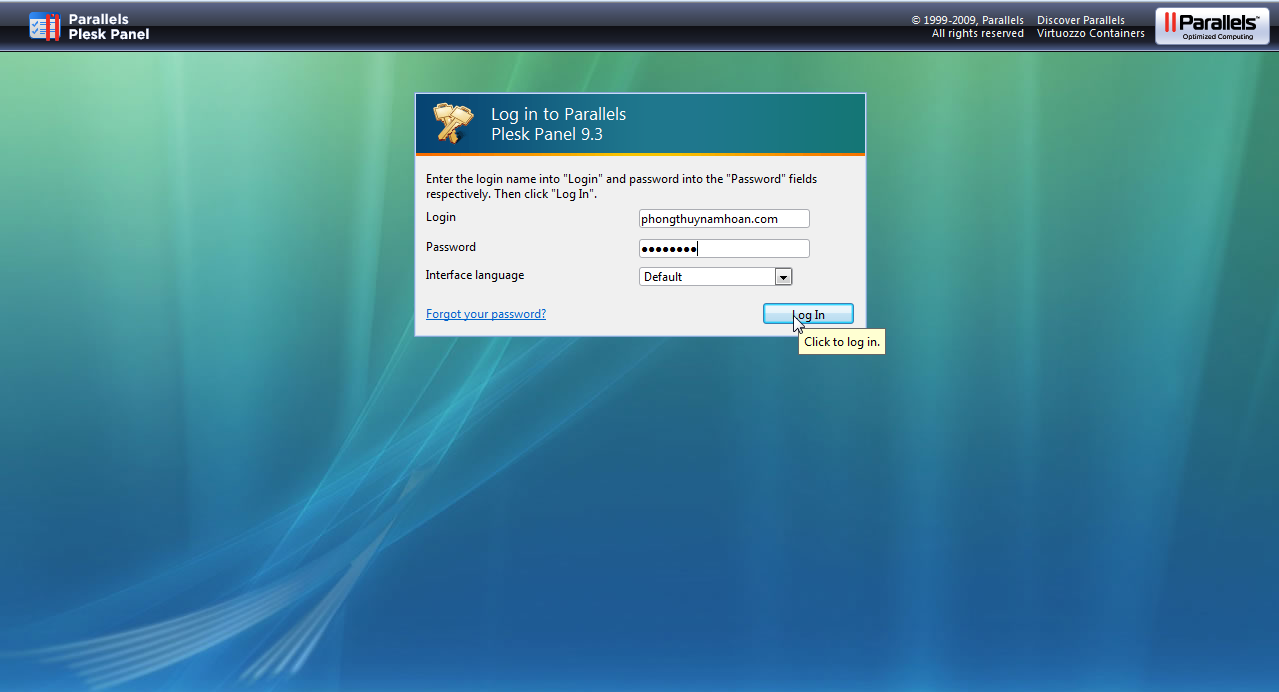Click the "All rights reserved" text in header

977,34
